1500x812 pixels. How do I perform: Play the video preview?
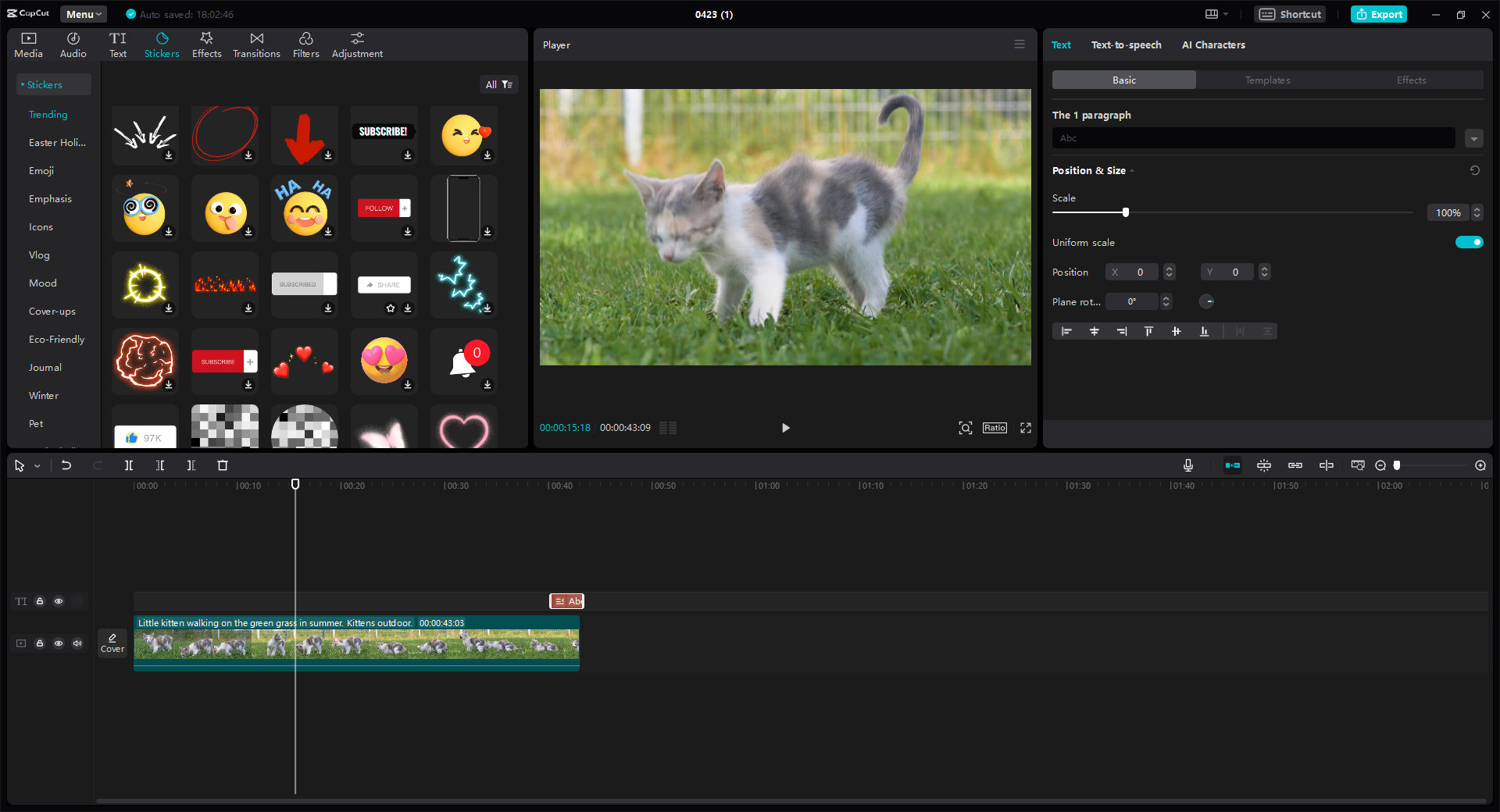pyautogui.click(x=785, y=428)
